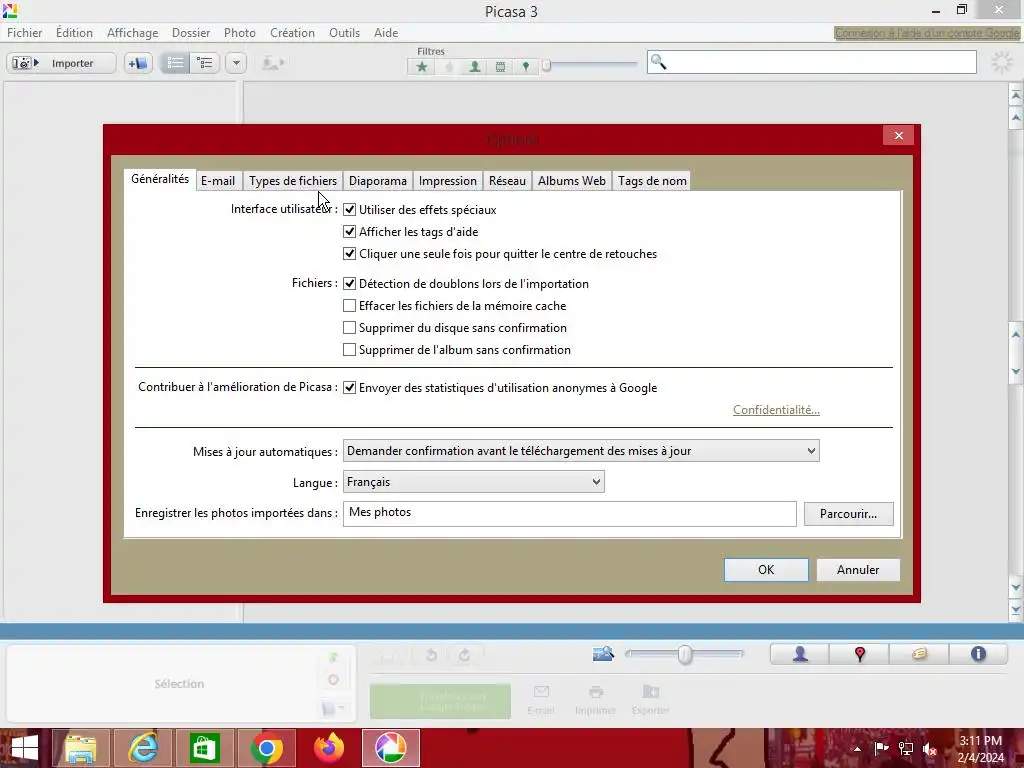Click the video filter film icon
1024x768 pixels.
click(x=500, y=67)
